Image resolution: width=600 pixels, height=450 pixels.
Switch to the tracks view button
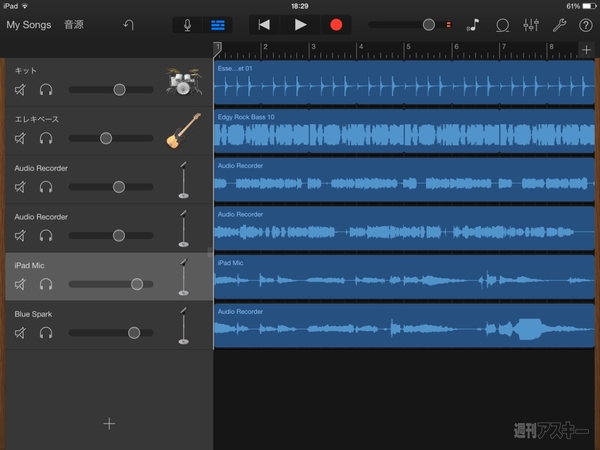click(217, 24)
